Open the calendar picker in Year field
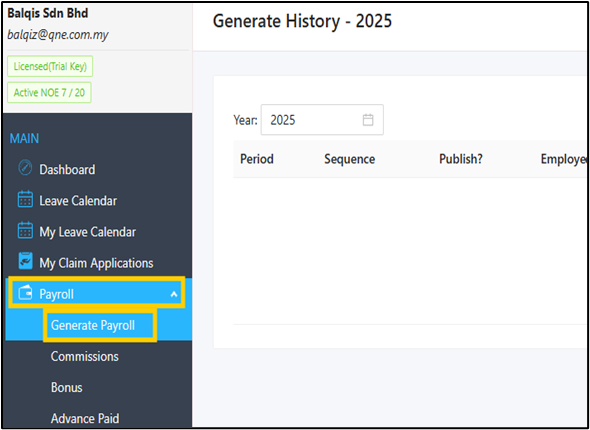The height and width of the screenshot is (430, 590). pos(368,120)
